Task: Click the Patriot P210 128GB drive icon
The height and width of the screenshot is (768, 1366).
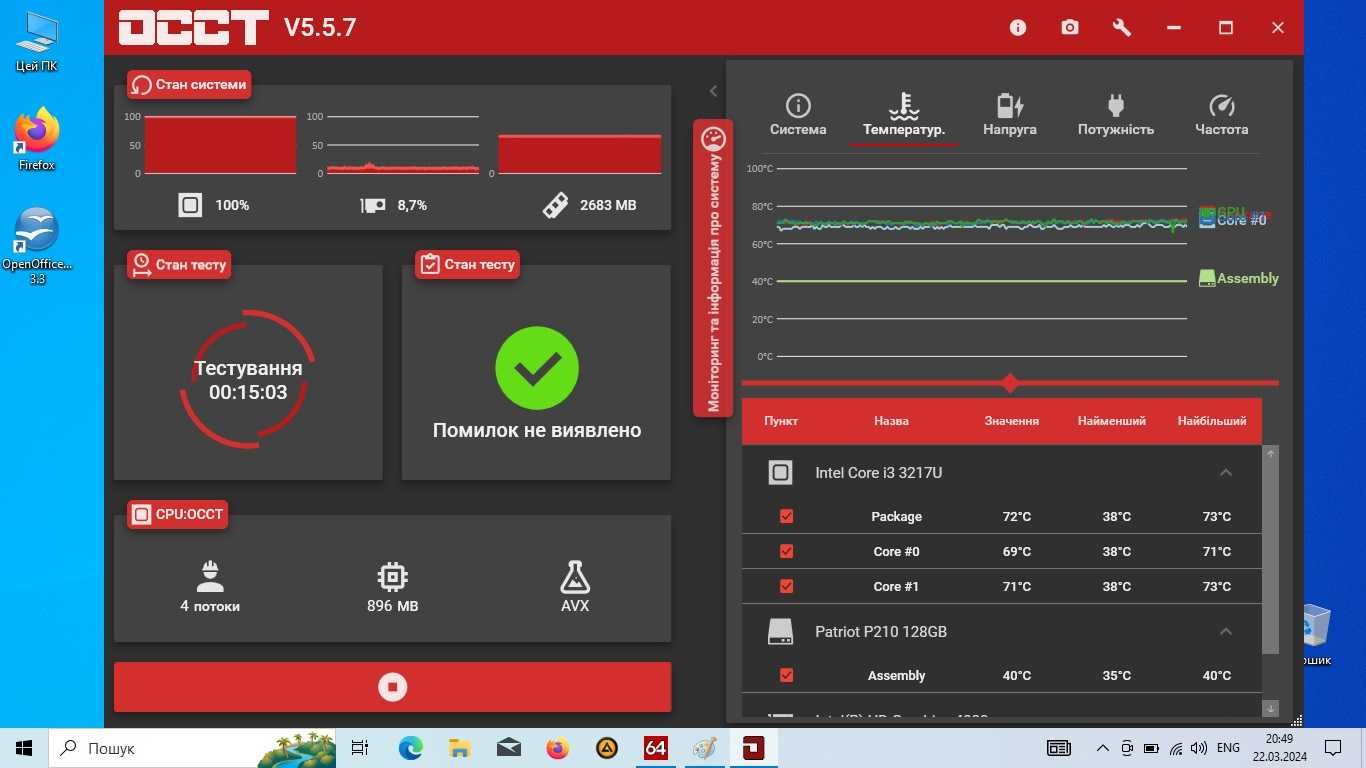Action: point(780,631)
